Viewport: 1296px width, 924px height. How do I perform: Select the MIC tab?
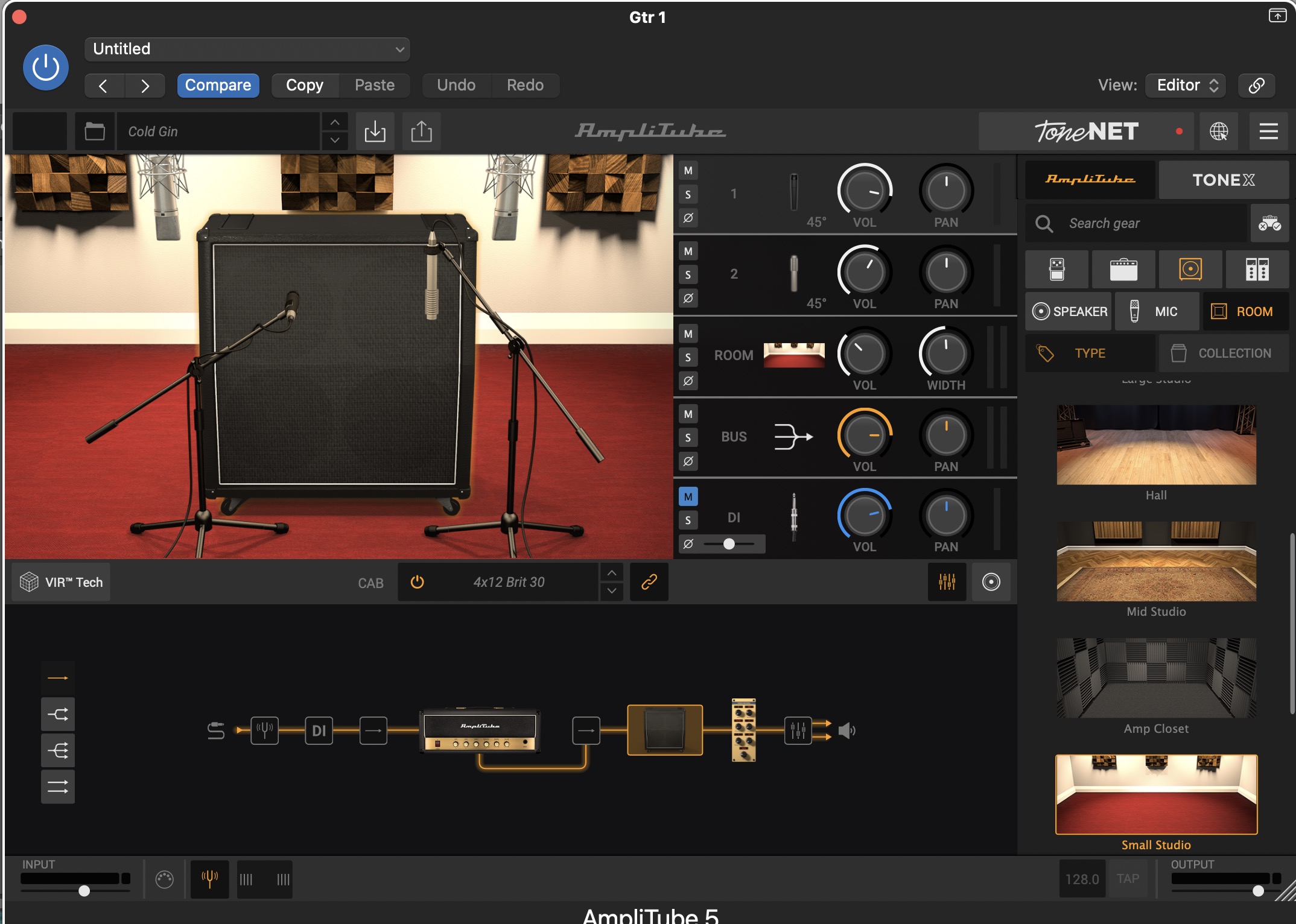point(1157,311)
